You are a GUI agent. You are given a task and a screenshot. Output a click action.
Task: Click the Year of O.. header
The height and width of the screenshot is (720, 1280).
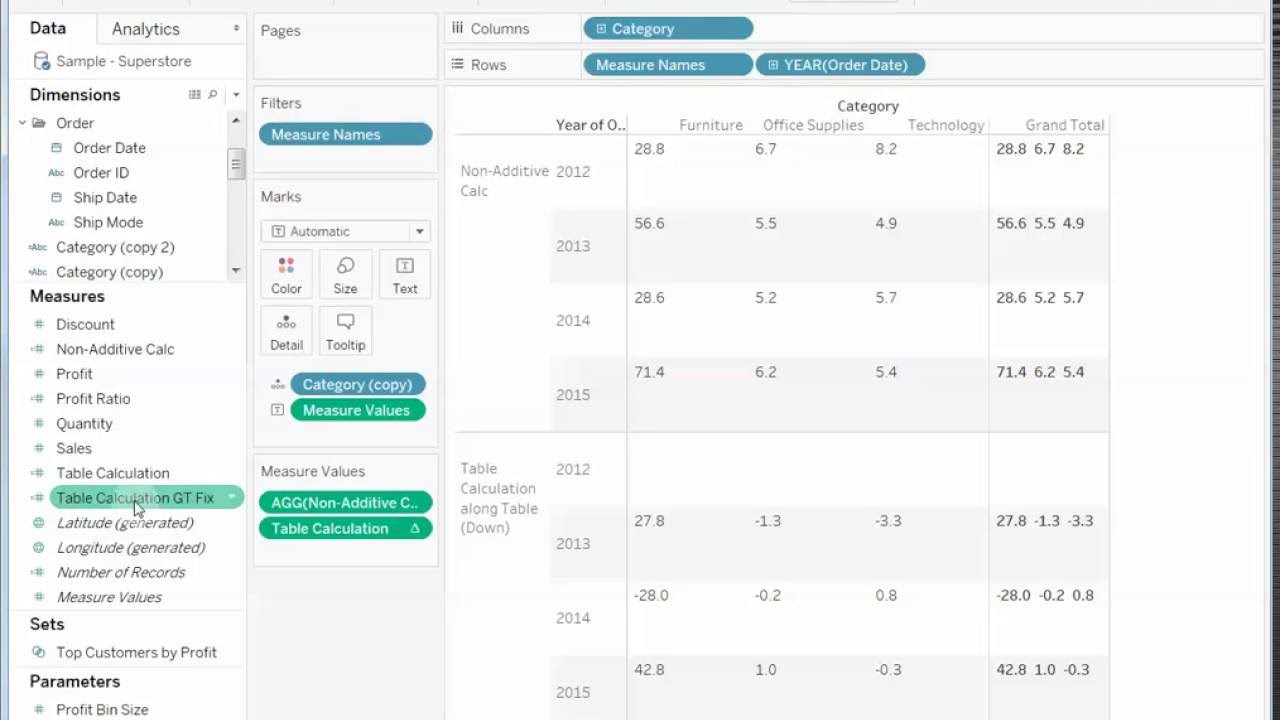coord(590,125)
